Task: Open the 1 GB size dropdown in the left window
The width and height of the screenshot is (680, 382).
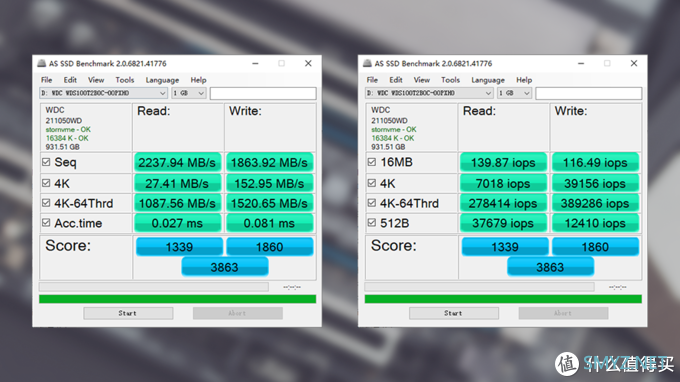Action: [x=189, y=93]
